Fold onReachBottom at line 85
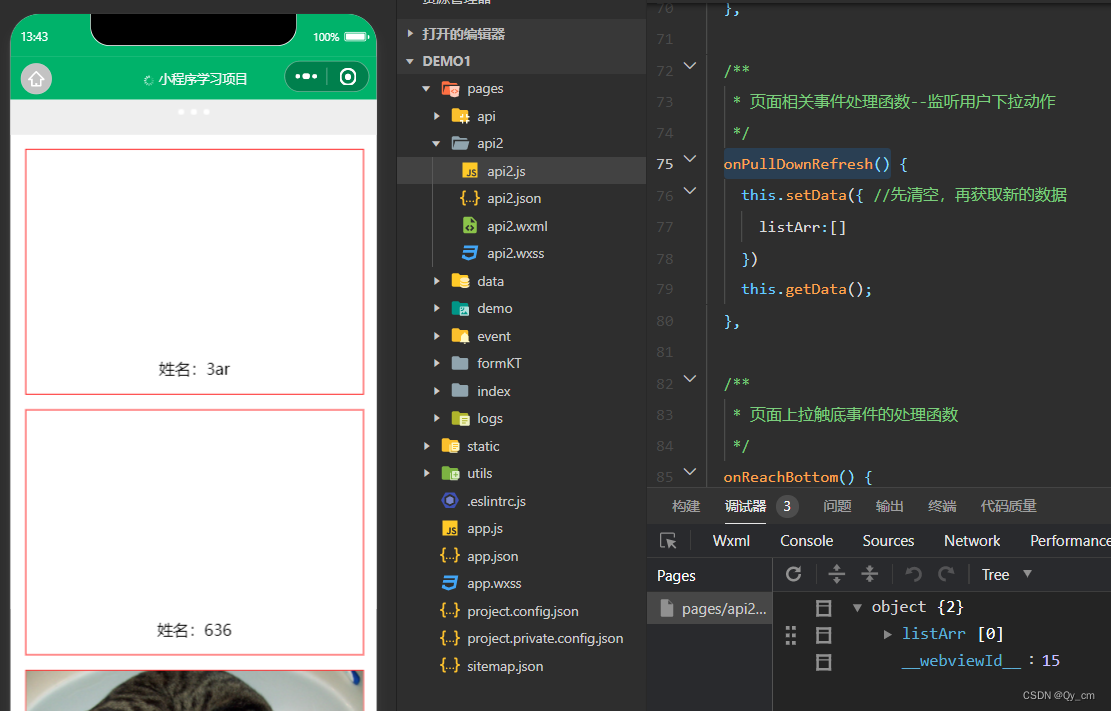The width and height of the screenshot is (1111, 711). tap(689, 471)
